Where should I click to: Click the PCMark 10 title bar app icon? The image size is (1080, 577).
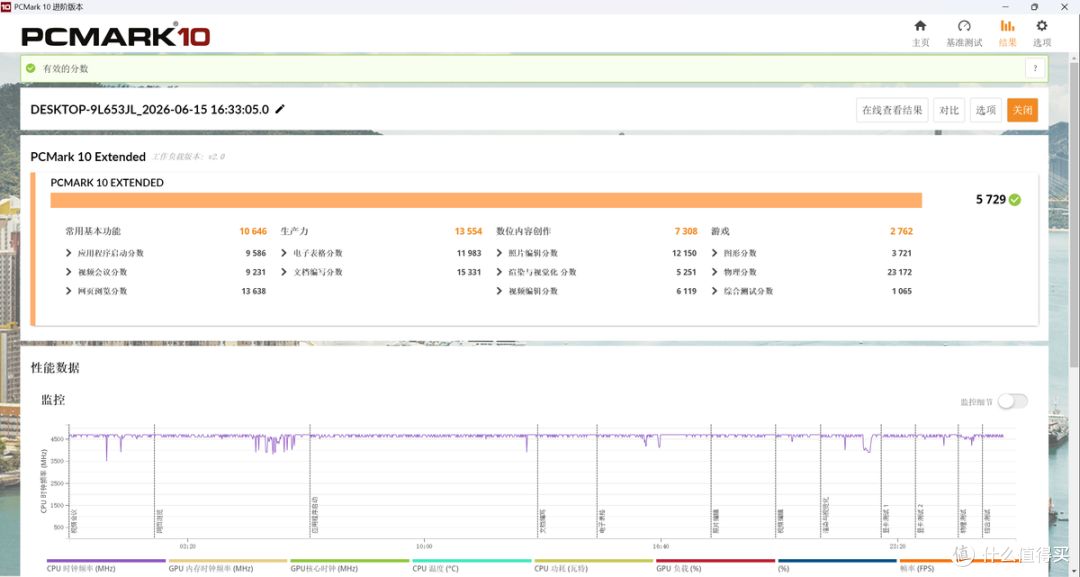(6, 6)
